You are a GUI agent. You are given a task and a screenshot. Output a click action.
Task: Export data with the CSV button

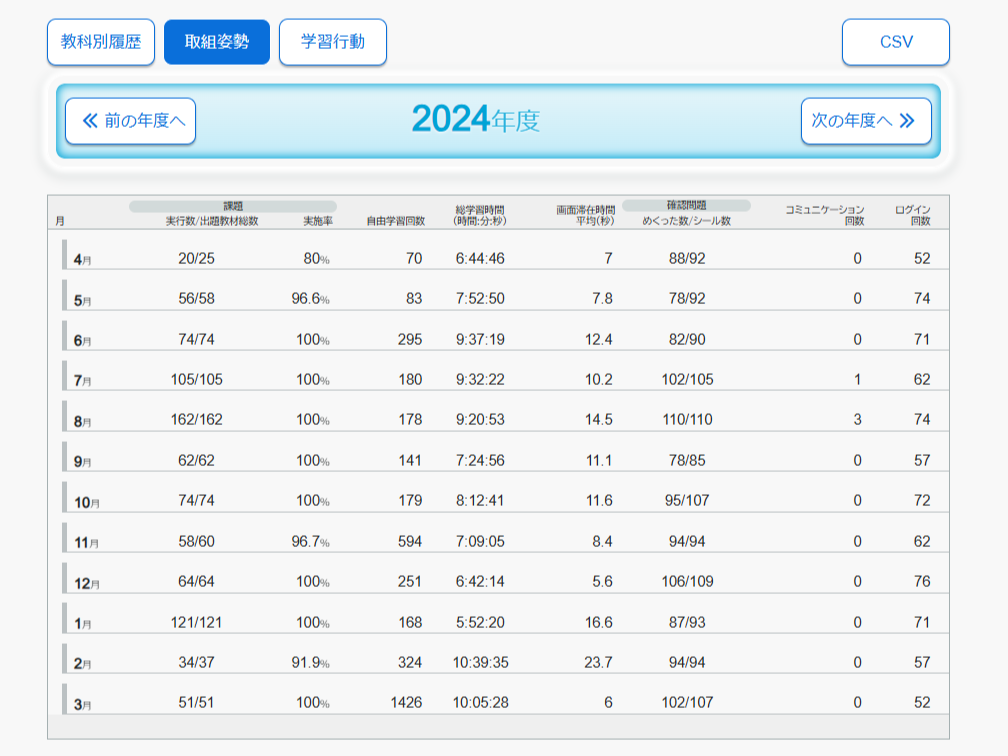[895, 42]
